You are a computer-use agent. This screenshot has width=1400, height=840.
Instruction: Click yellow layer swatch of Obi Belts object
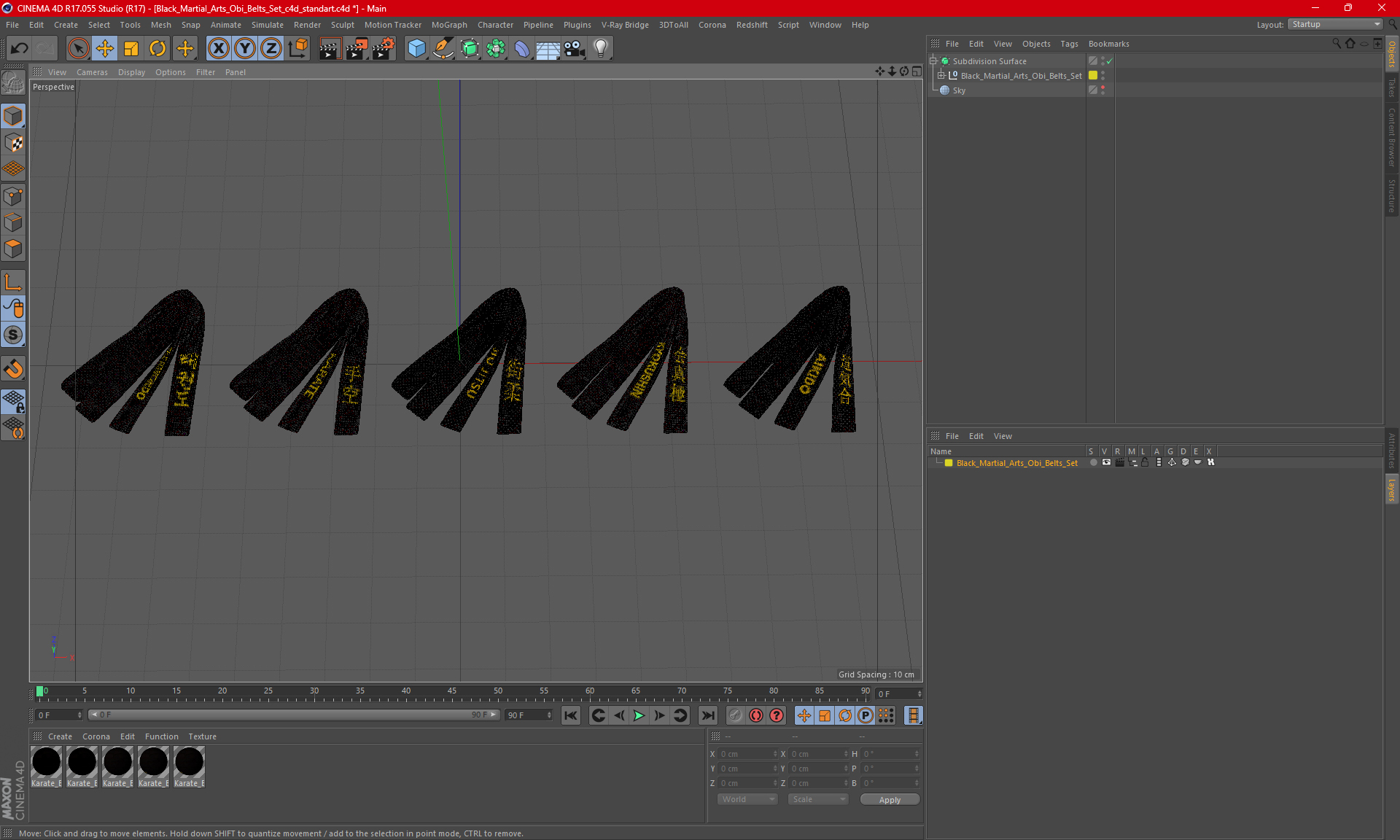tap(1093, 76)
